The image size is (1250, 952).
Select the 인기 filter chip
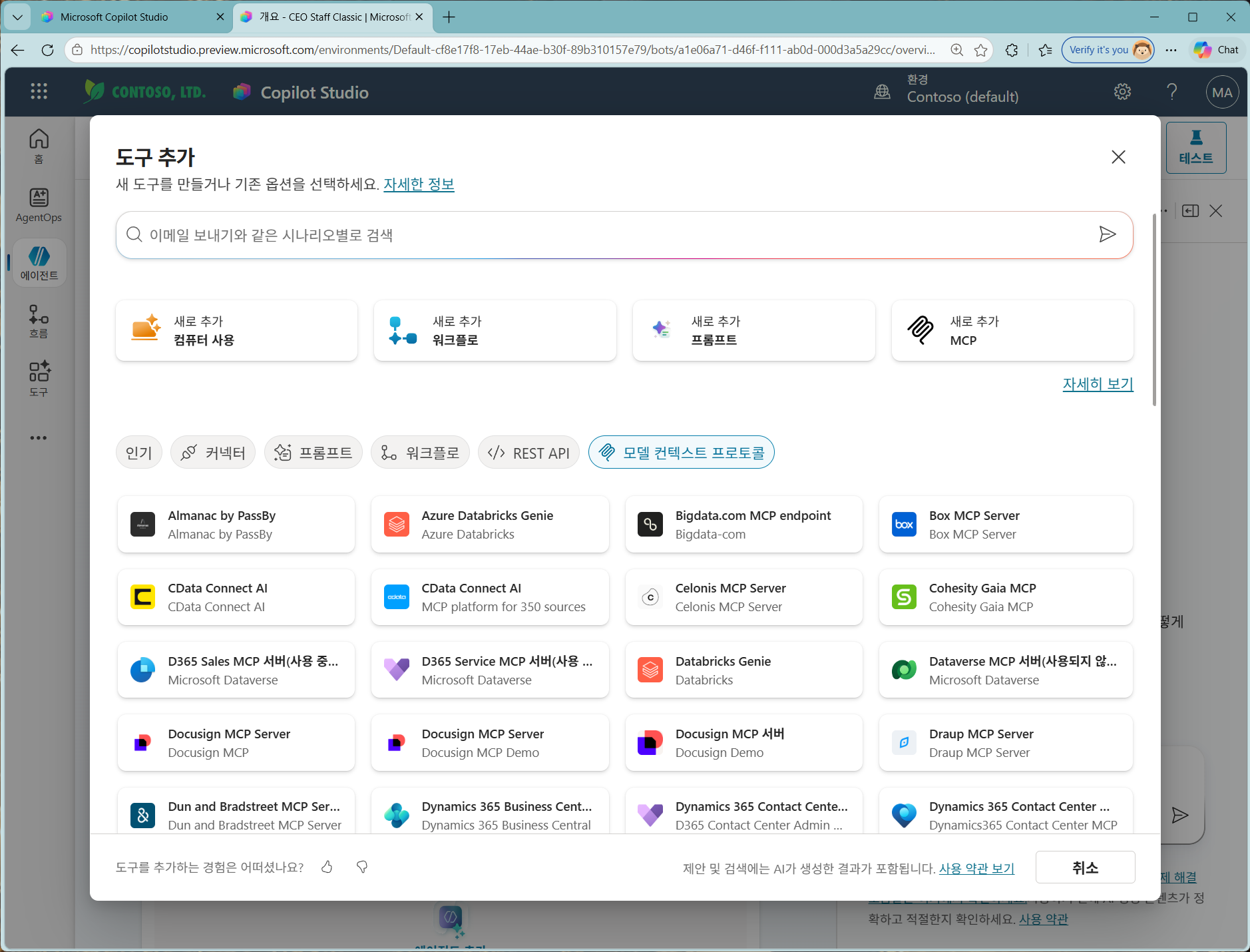[138, 453]
